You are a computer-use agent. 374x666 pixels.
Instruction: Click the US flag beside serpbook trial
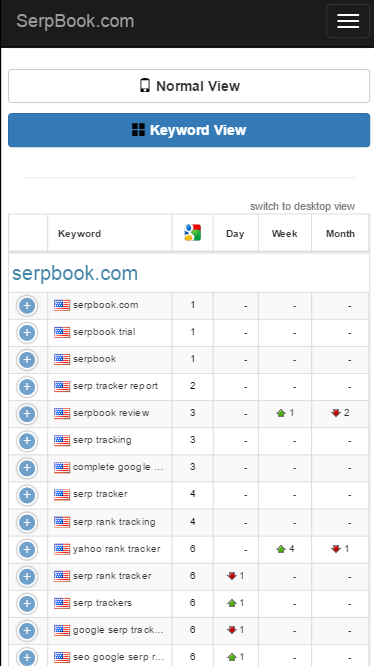click(62, 332)
